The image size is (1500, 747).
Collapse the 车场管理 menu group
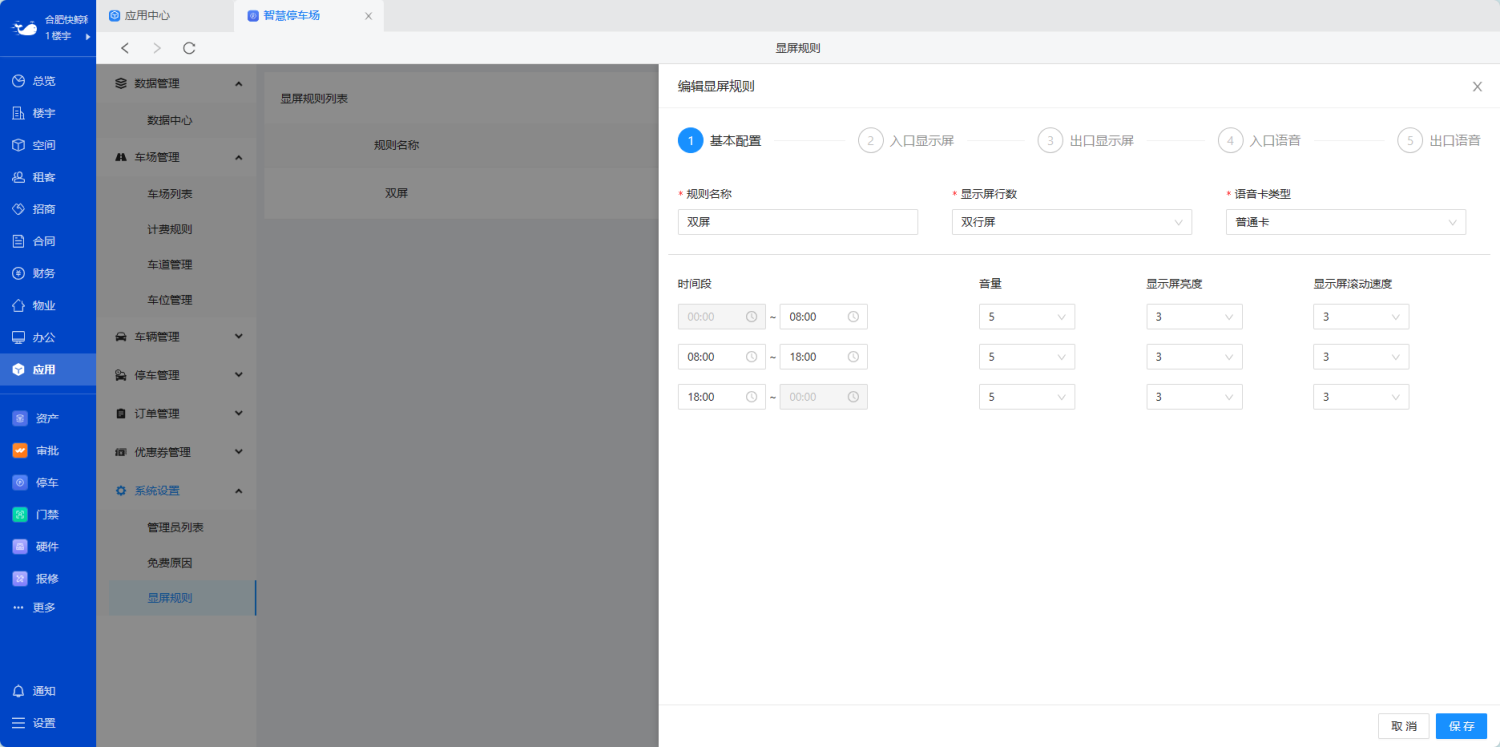point(238,157)
